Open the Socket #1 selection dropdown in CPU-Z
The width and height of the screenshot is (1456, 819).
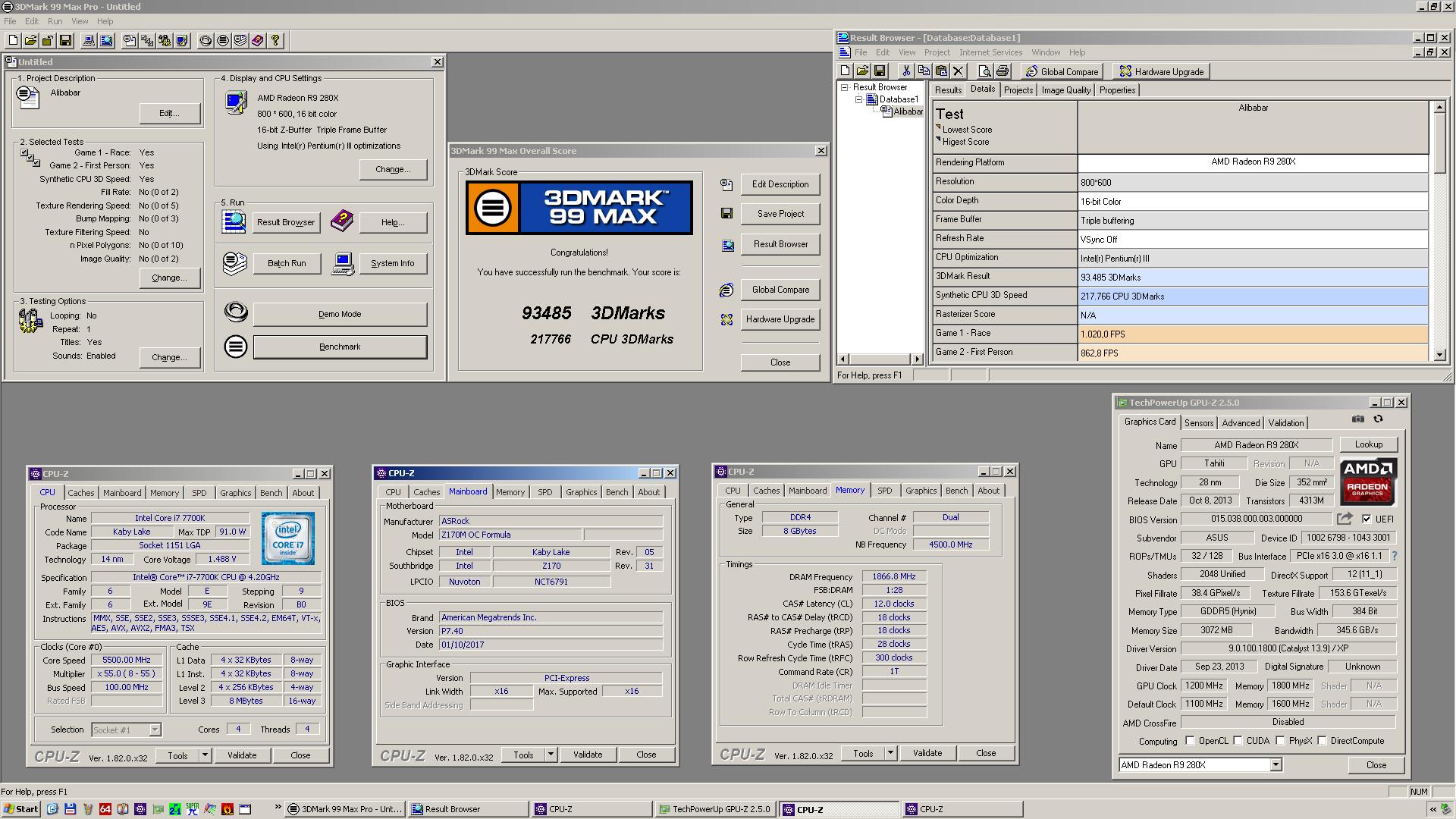pos(155,730)
